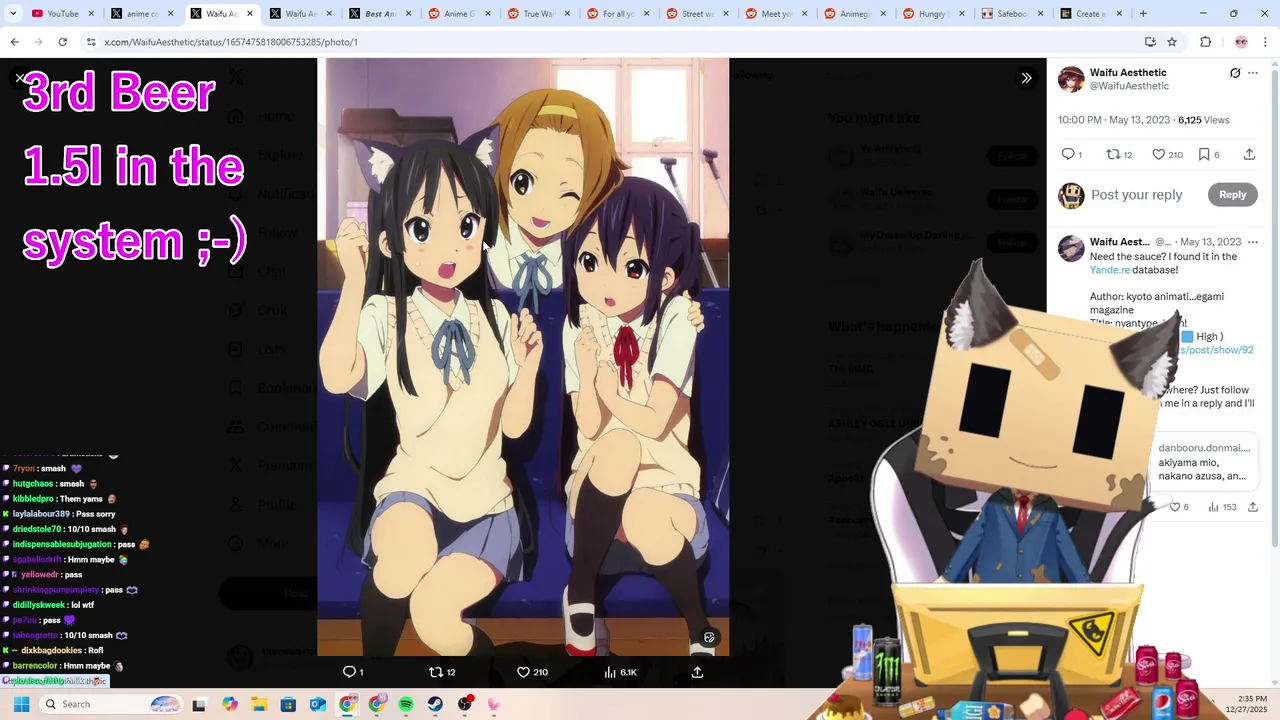Open the Yande.re link in the reply
The height and width of the screenshot is (720, 1280).
click(x=1110, y=270)
